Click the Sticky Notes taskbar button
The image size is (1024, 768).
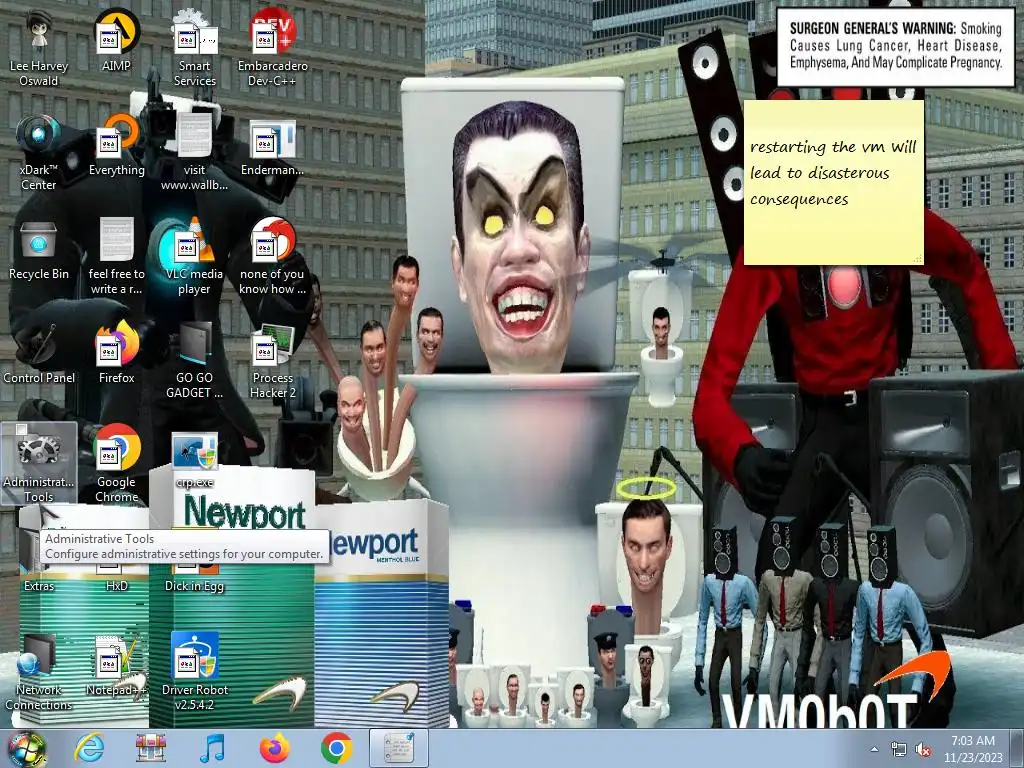[x=398, y=748]
